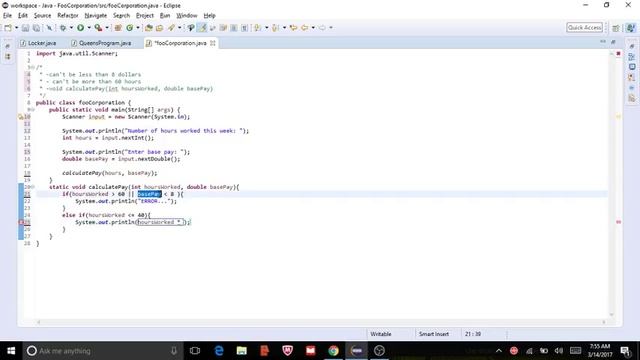Click the Previous Annotation icon
The width and height of the screenshot is (640, 360).
coord(276,28)
